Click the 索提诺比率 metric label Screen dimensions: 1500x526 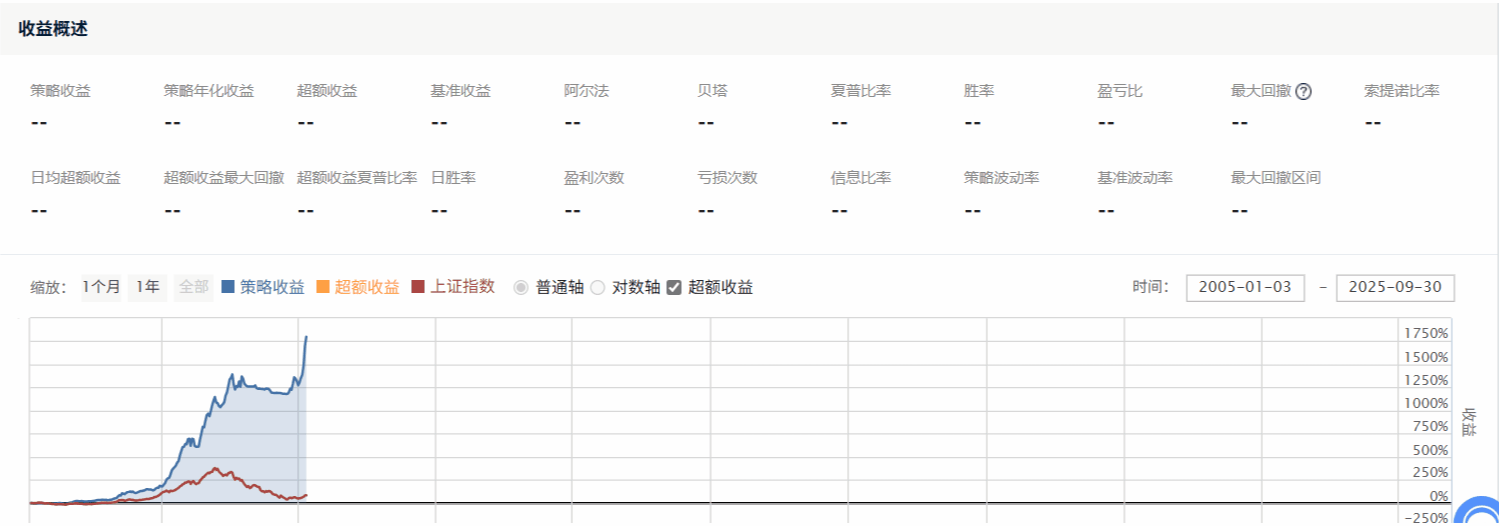click(x=1402, y=92)
